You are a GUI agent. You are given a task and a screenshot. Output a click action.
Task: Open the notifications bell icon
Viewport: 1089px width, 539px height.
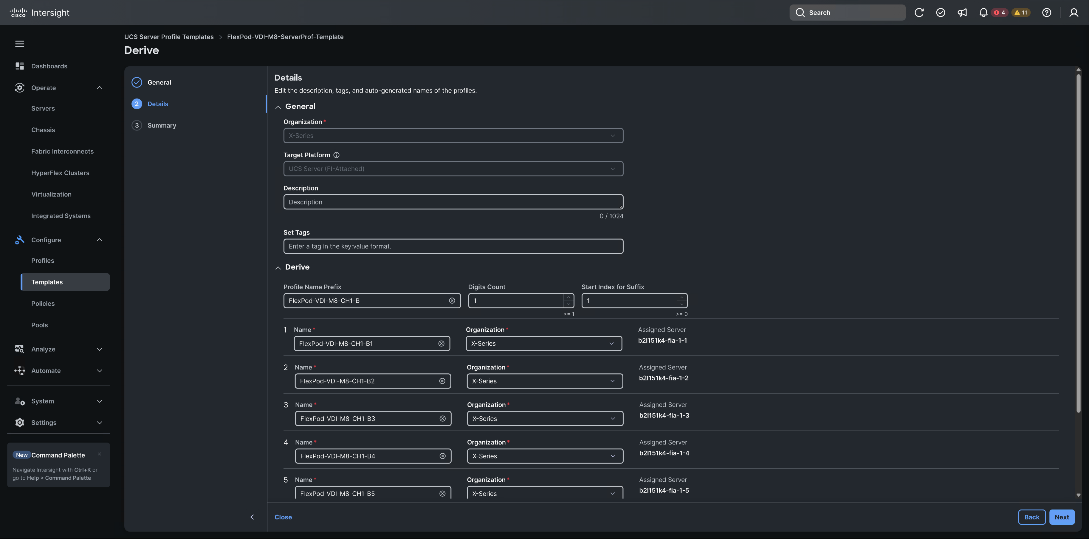click(983, 13)
